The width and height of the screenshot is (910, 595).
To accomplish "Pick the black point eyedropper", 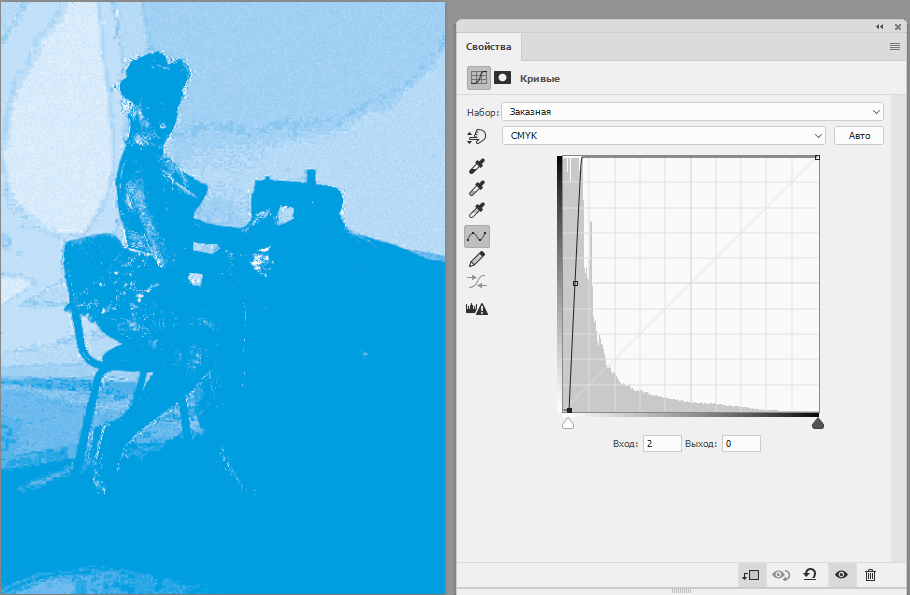I will 476,166.
